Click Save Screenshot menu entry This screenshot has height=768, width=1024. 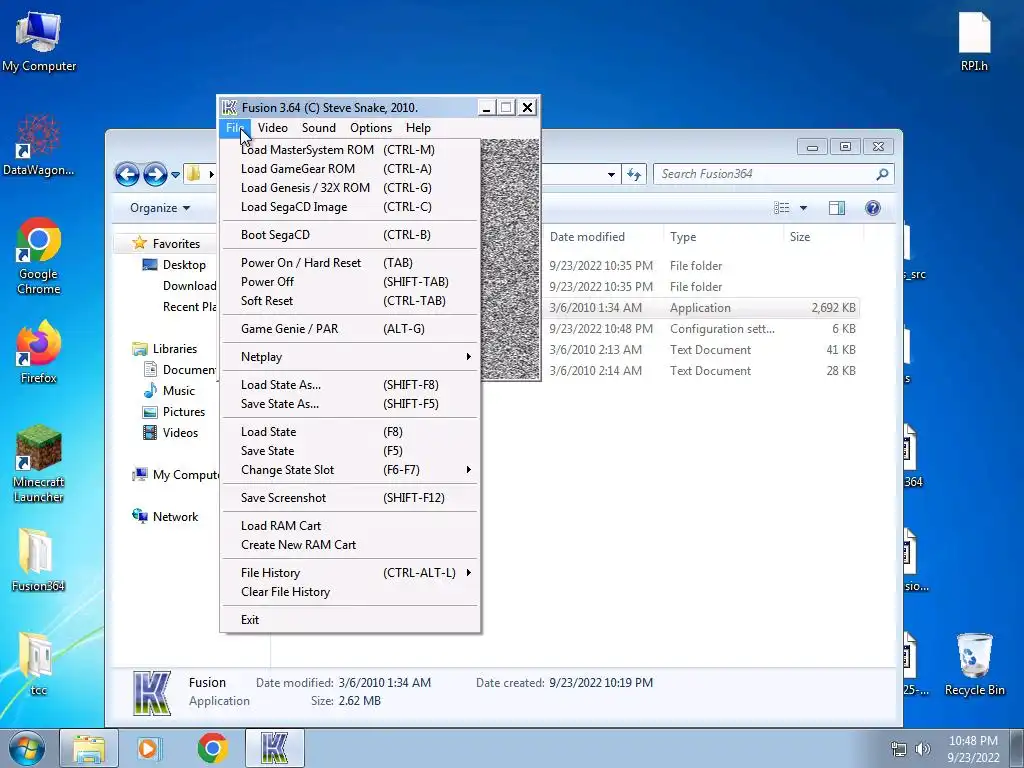click(351, 498)
